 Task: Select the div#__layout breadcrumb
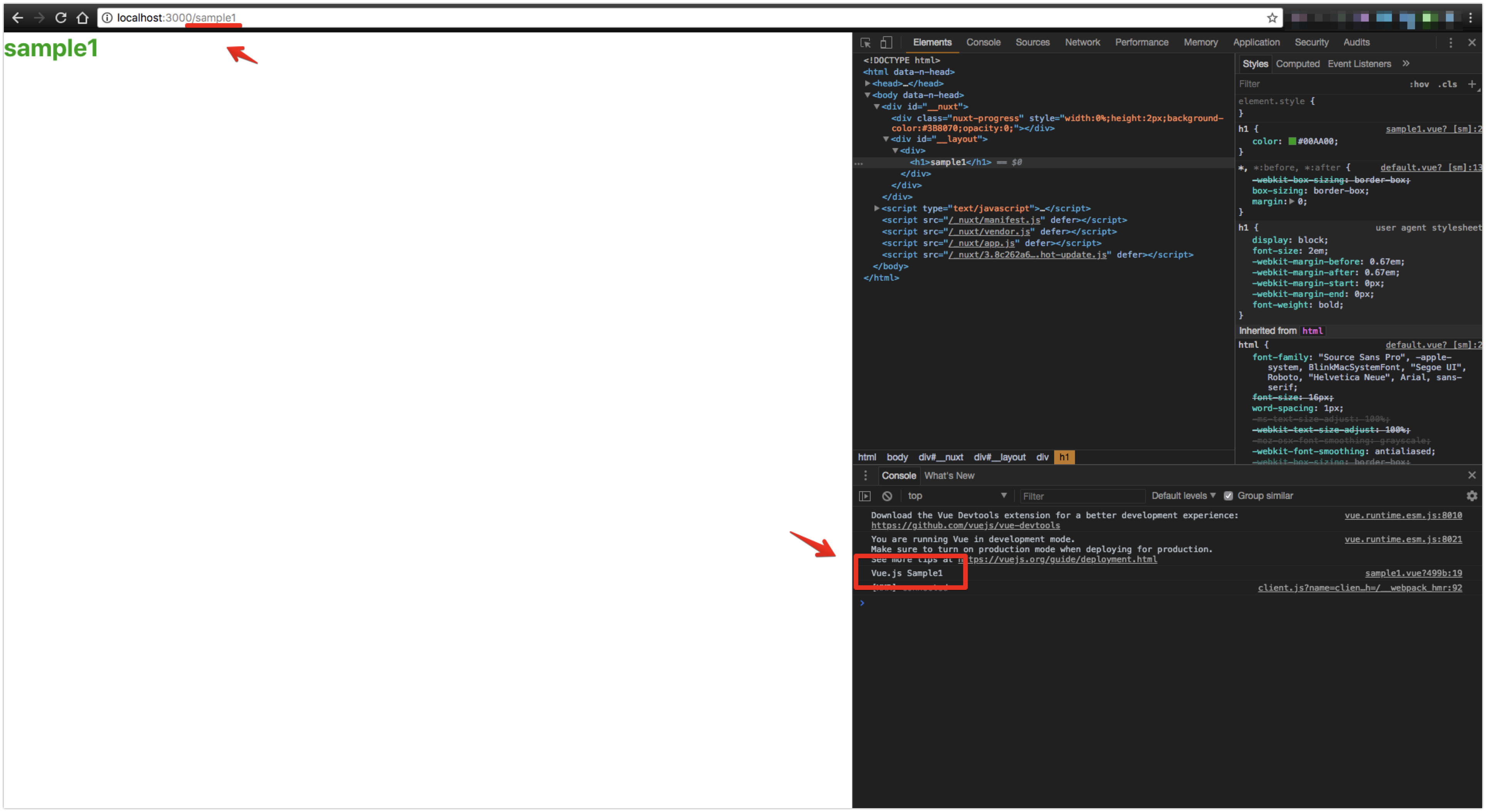tap(999, 457)
